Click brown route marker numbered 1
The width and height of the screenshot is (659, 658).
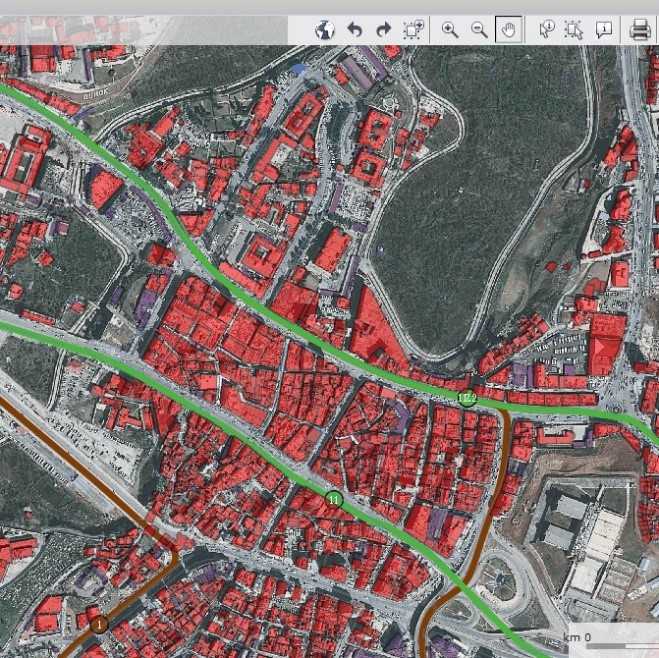(x=99, y=625)
